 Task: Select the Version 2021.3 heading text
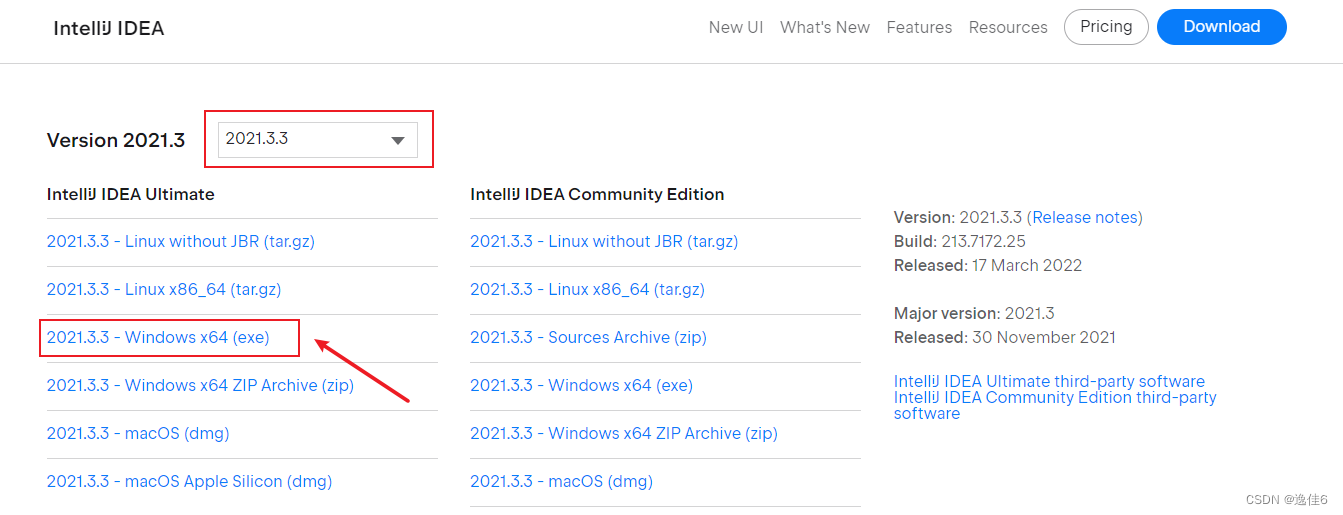pyautogui.click(x=116, y=140)
